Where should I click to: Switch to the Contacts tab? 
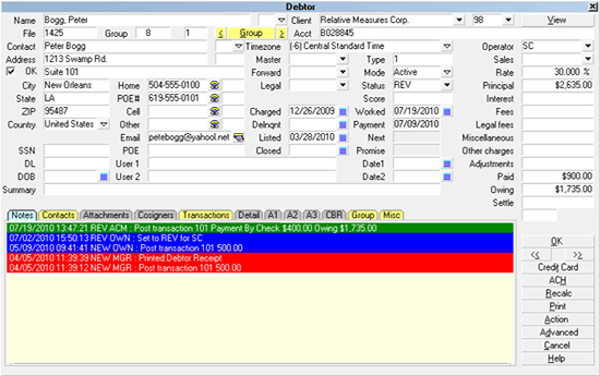tap(58, 215)
